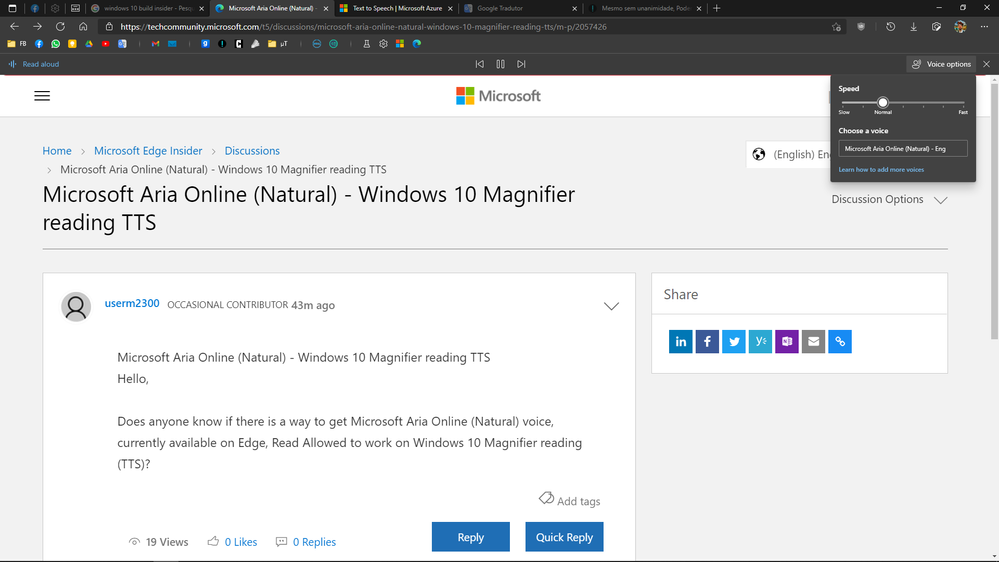
Task: Share the post via email
Action: pos(814,342)
